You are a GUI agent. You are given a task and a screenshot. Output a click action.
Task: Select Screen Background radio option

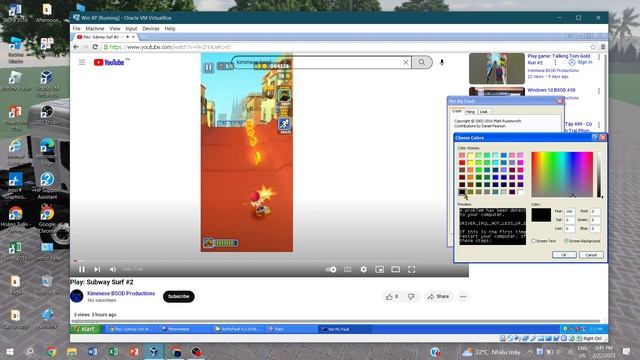[x=582, y=241]
